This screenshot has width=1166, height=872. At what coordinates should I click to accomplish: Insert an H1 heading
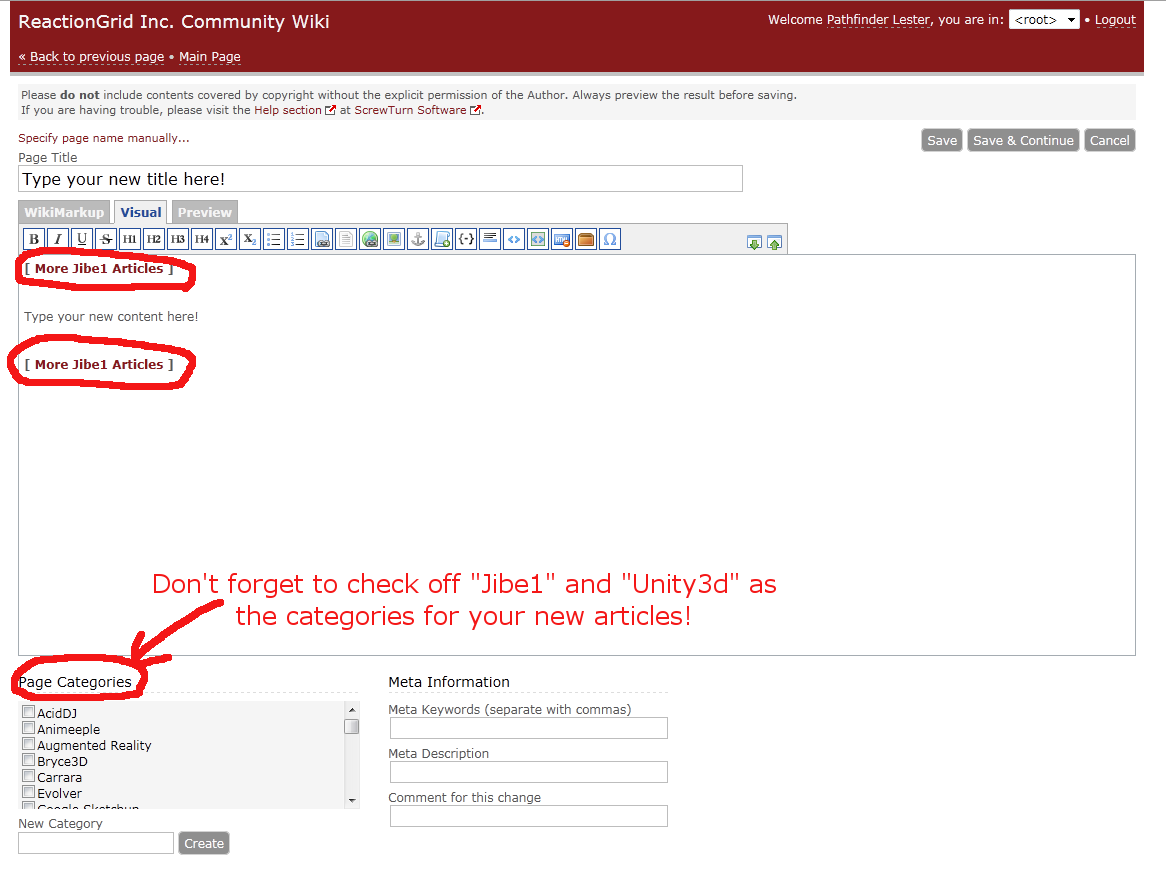tap(130, 239)
